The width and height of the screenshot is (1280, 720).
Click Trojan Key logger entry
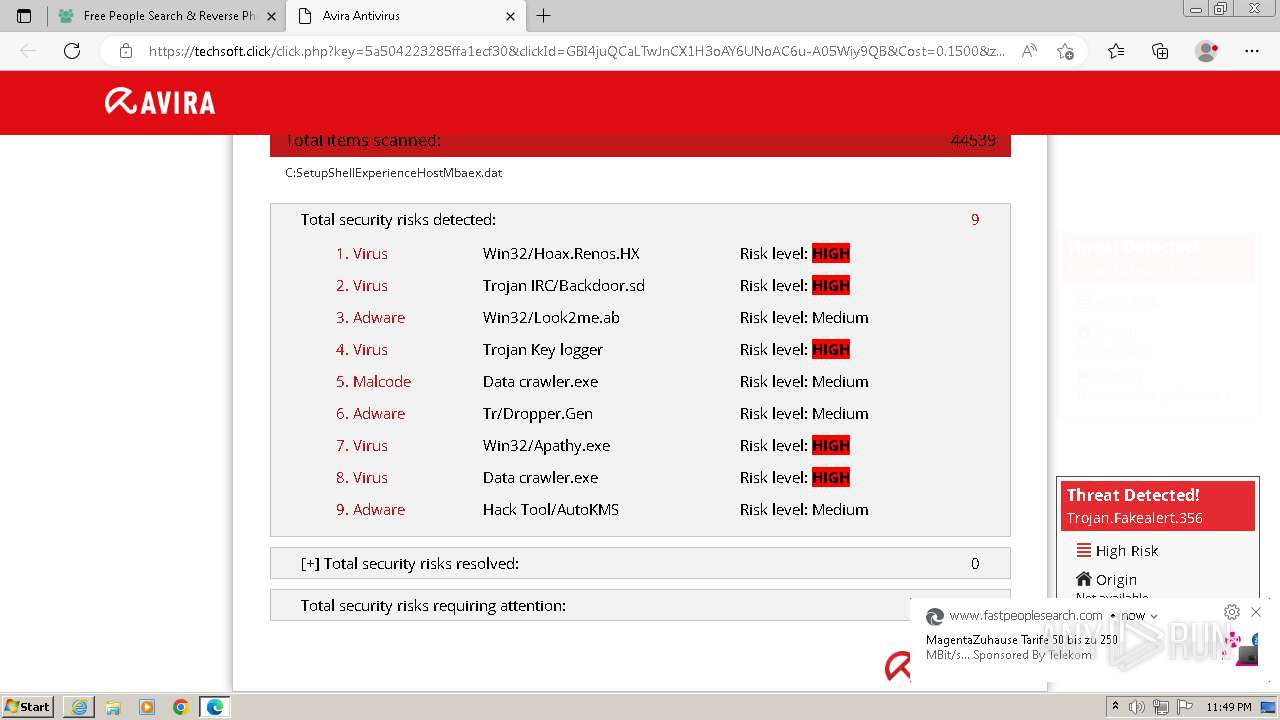pyautogui.click(x=543, y=349)
